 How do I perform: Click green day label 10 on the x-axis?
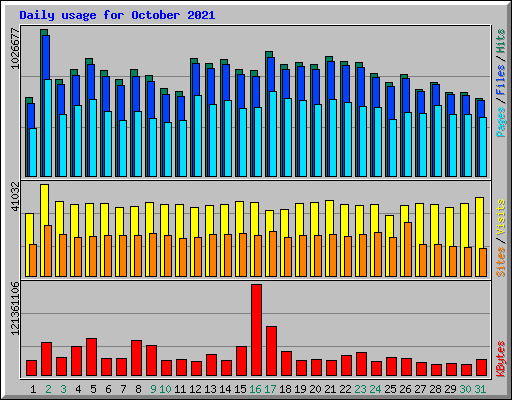click(x=165, y=389)
